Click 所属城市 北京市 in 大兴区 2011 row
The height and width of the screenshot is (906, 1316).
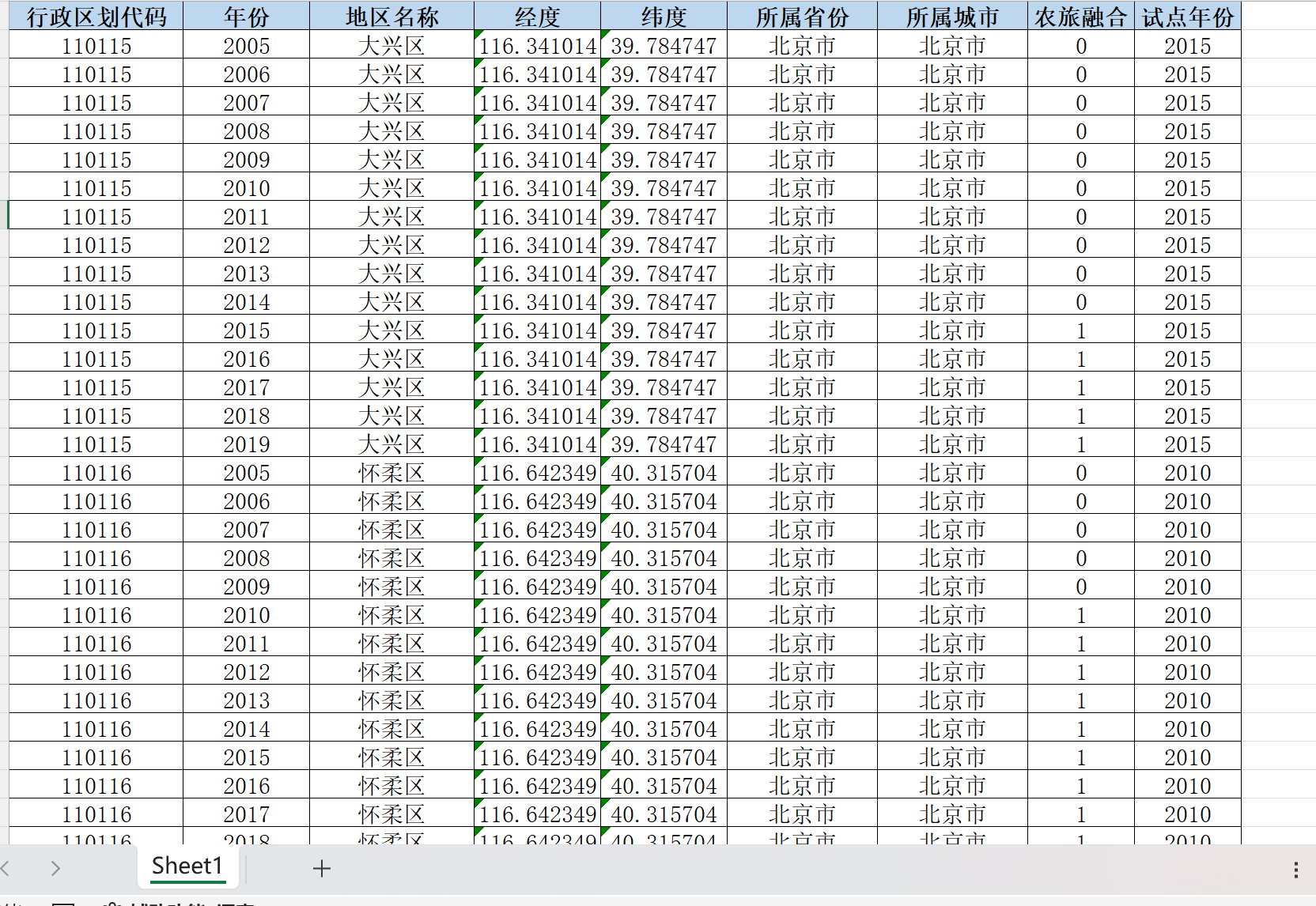953,217
